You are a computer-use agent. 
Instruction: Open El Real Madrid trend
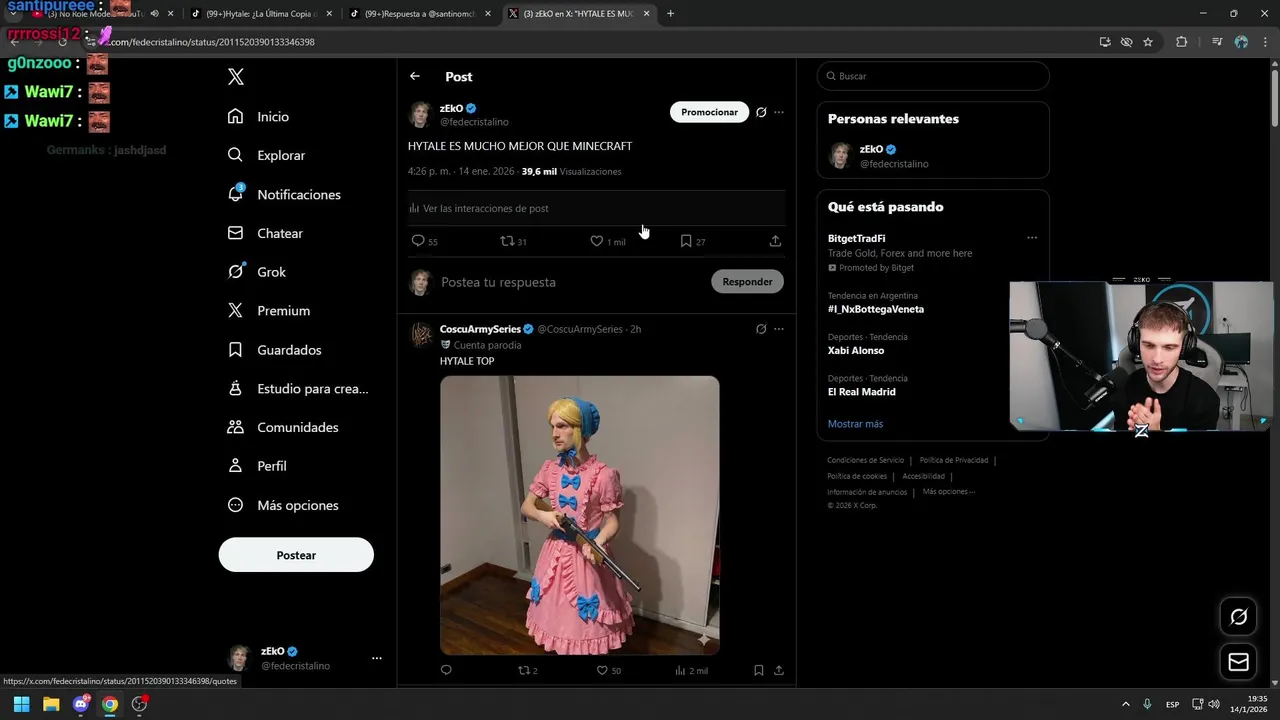coord(862,392)
